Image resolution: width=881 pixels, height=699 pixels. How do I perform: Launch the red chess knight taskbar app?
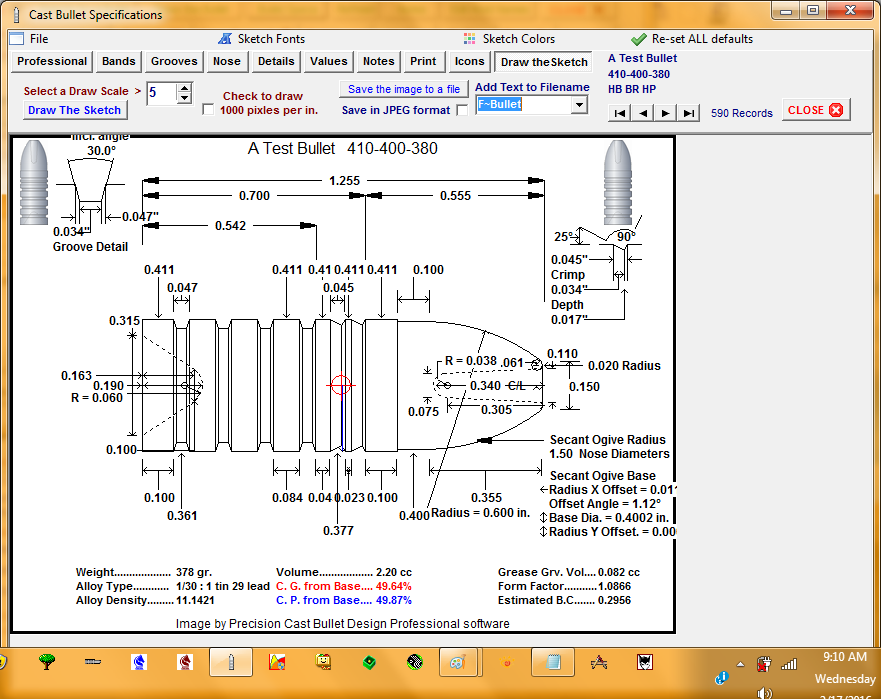tap(185, 662)
